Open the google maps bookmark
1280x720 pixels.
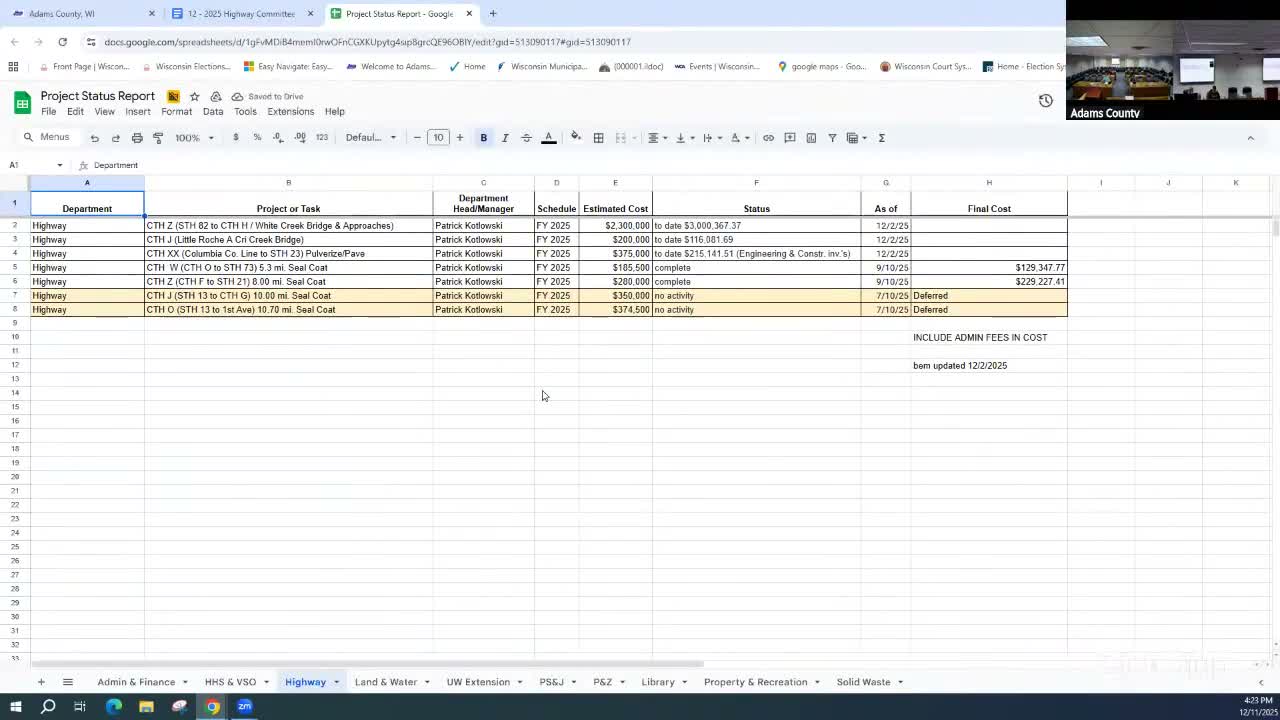pyautogui.click(x=822, y=67)
